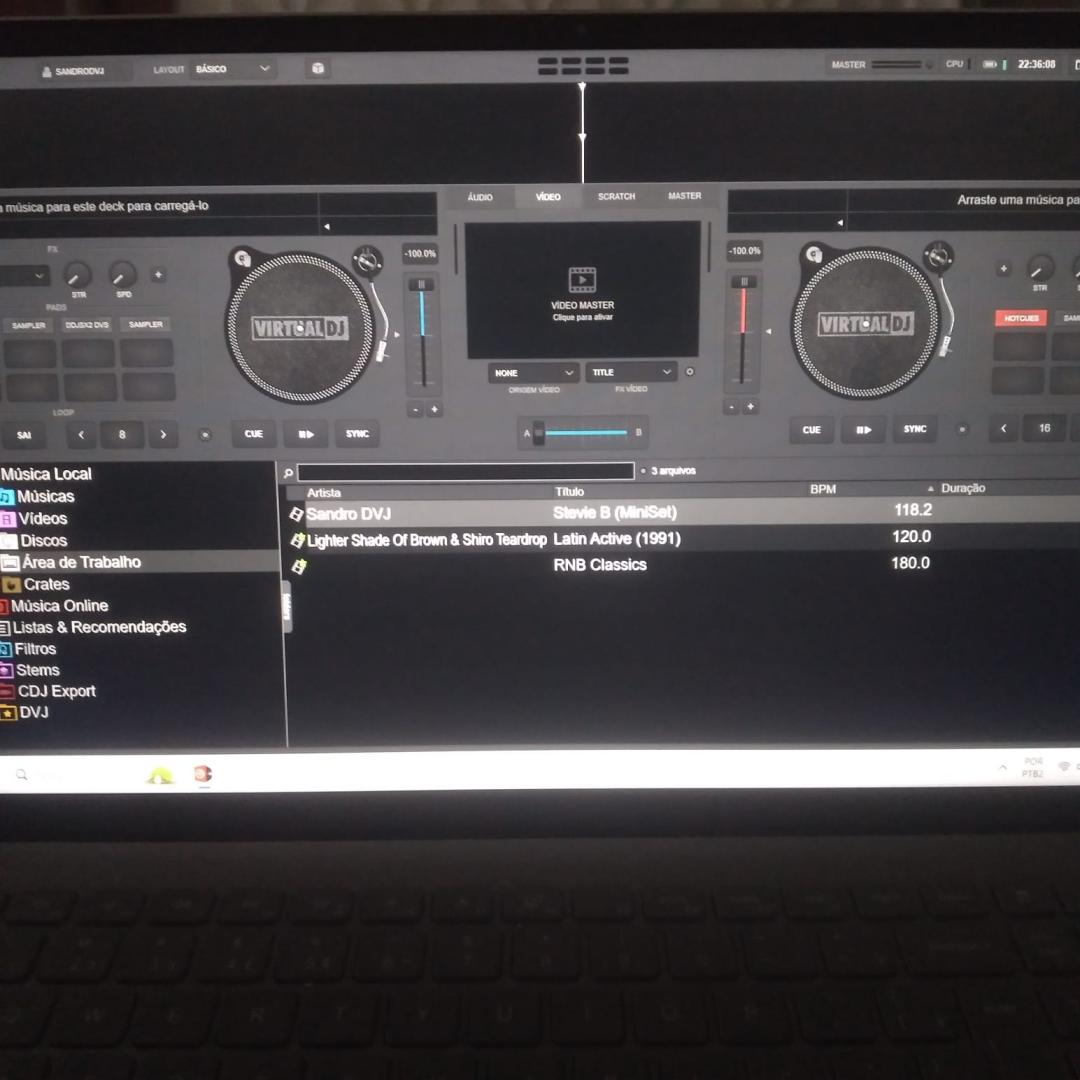Toggle right deck -100.0% pitch range
Screen dimensions: 1080x1080
[745, 251]
